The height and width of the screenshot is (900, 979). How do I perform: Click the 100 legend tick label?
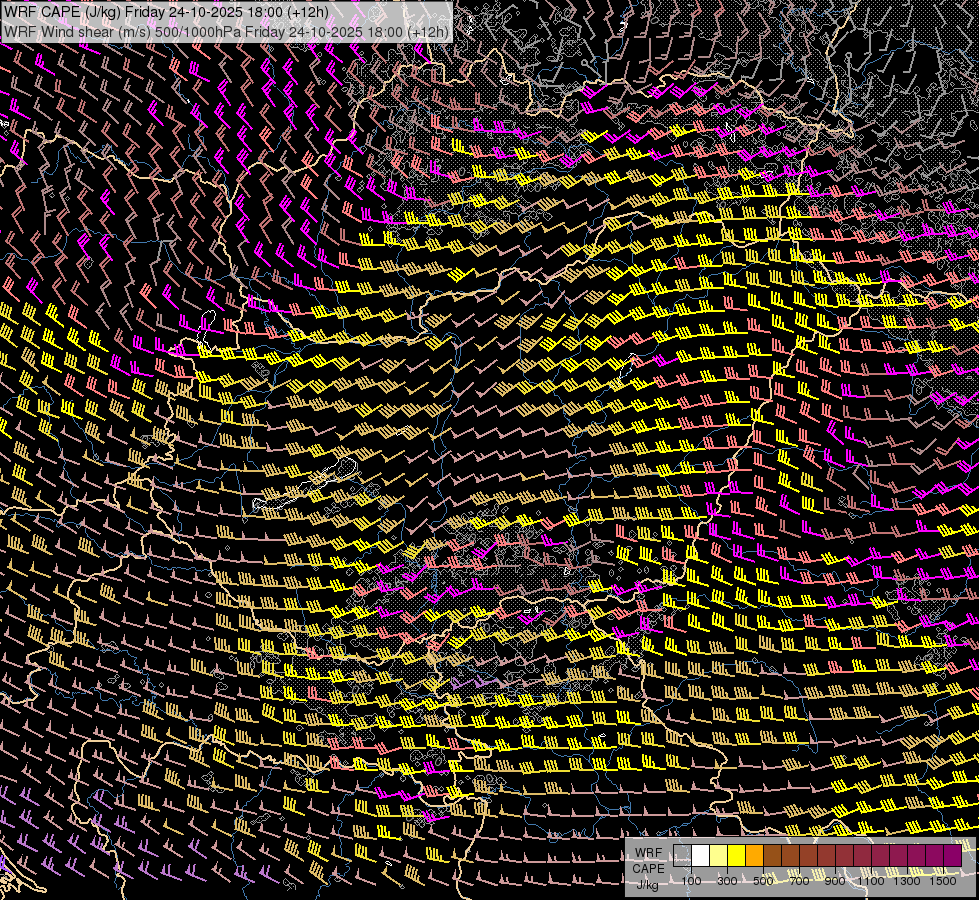(x=691, y=881)
